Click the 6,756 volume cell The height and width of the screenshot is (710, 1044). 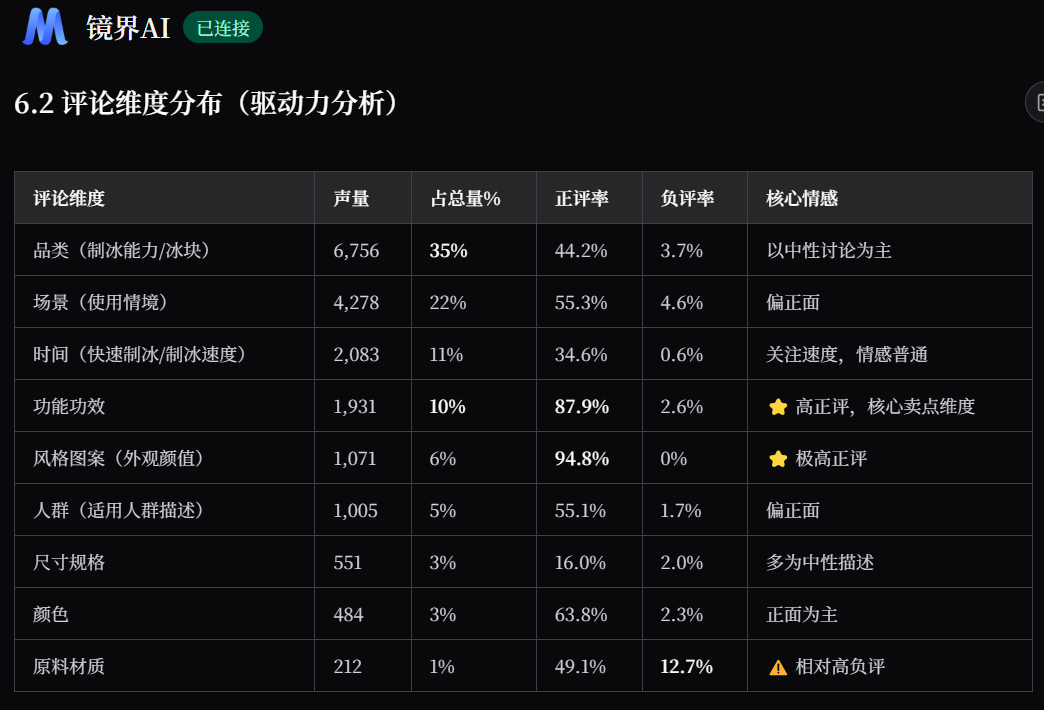[356, 251]
